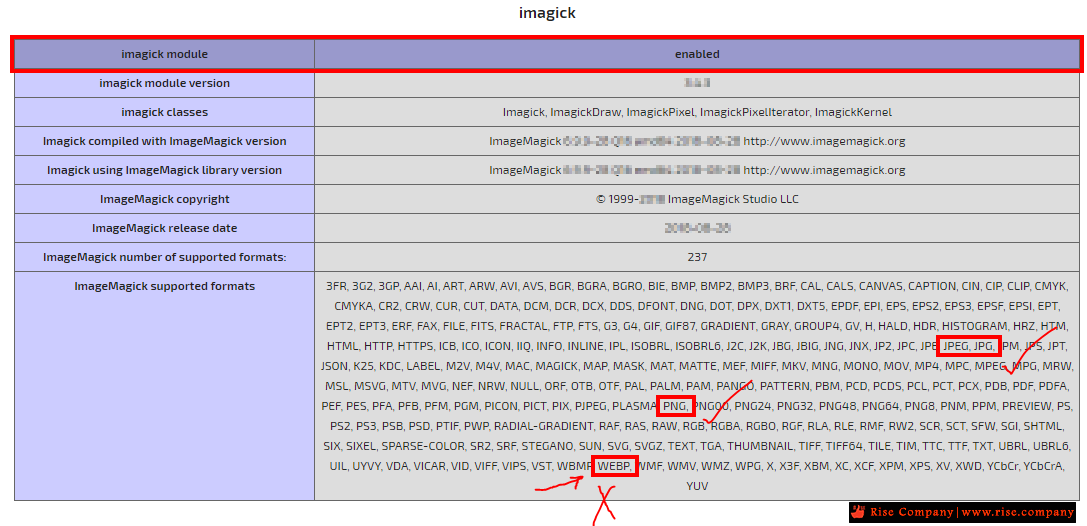The width and height of the screenshot is (1087, 526).
Task: Select the "237" formats count value
Action: point(697,257)
